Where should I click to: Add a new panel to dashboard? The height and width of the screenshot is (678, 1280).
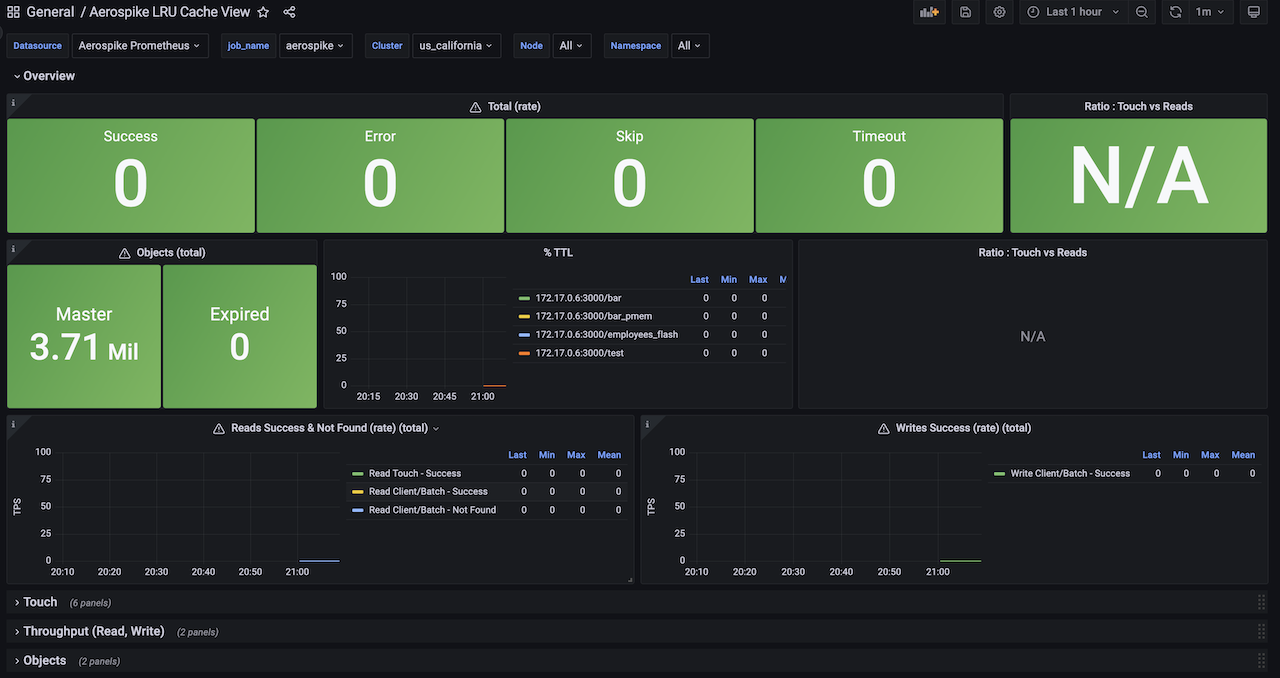click(x=930, y=12)
